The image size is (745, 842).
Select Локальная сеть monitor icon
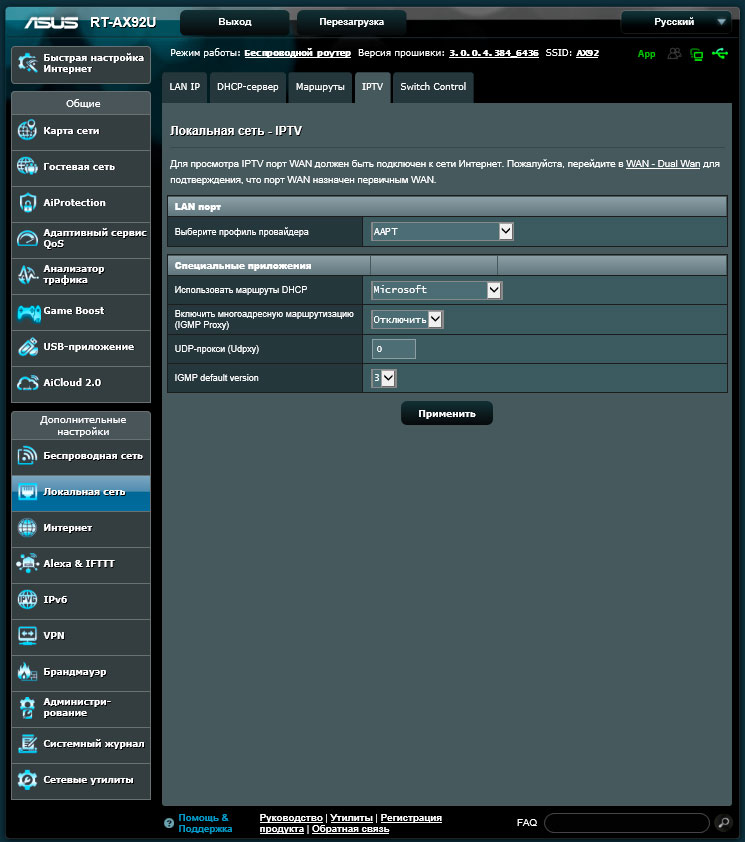[27, 491]
